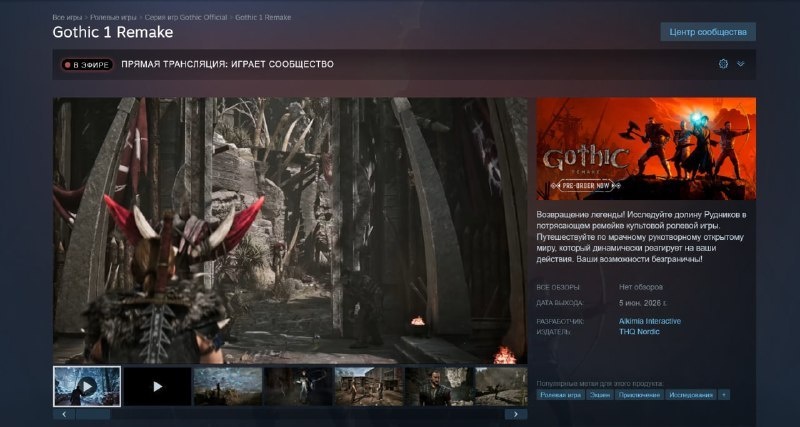
Task: Select the sixth bearded man screenshot thumbnail
Action: 439,386
